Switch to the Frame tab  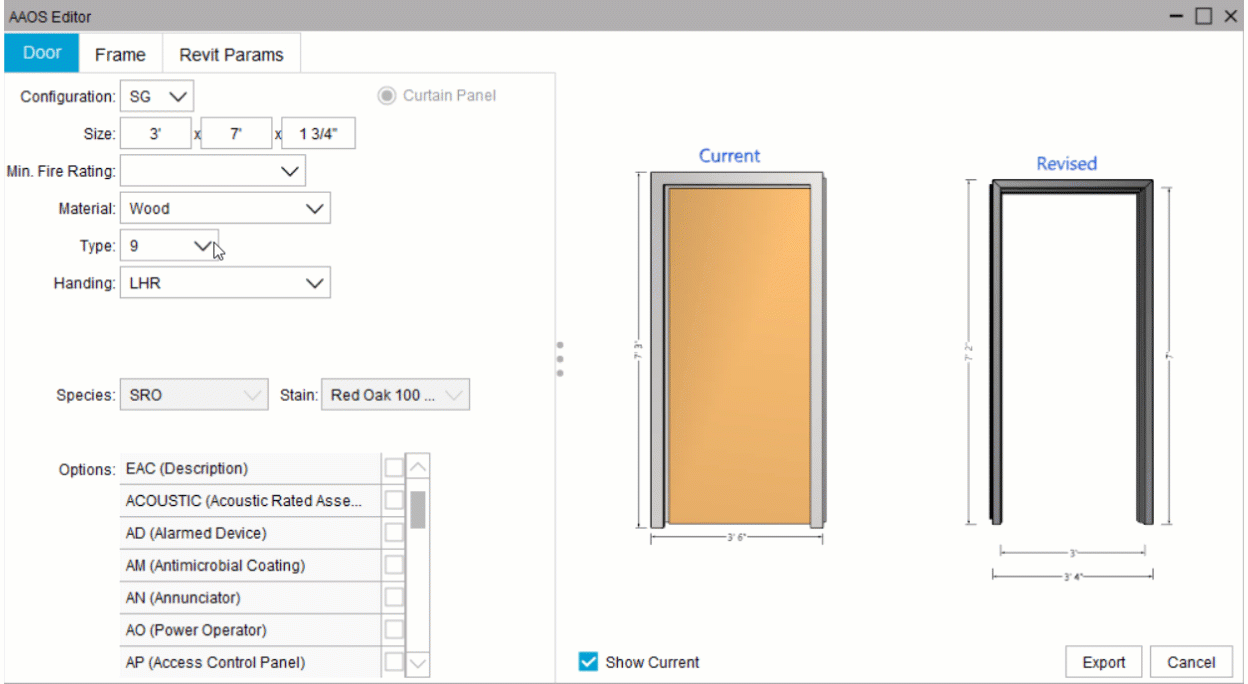(x=119, y=54)
